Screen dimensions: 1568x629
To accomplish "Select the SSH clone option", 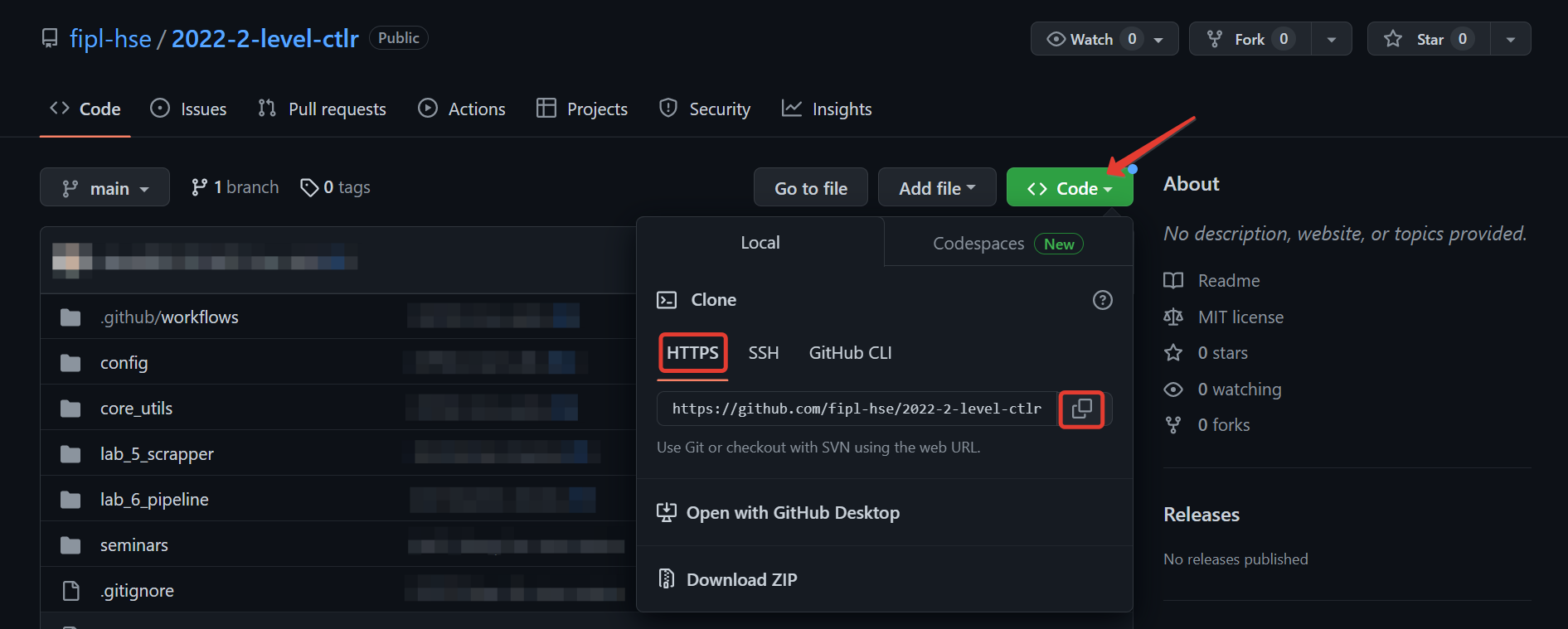I will tap(764, 353).
